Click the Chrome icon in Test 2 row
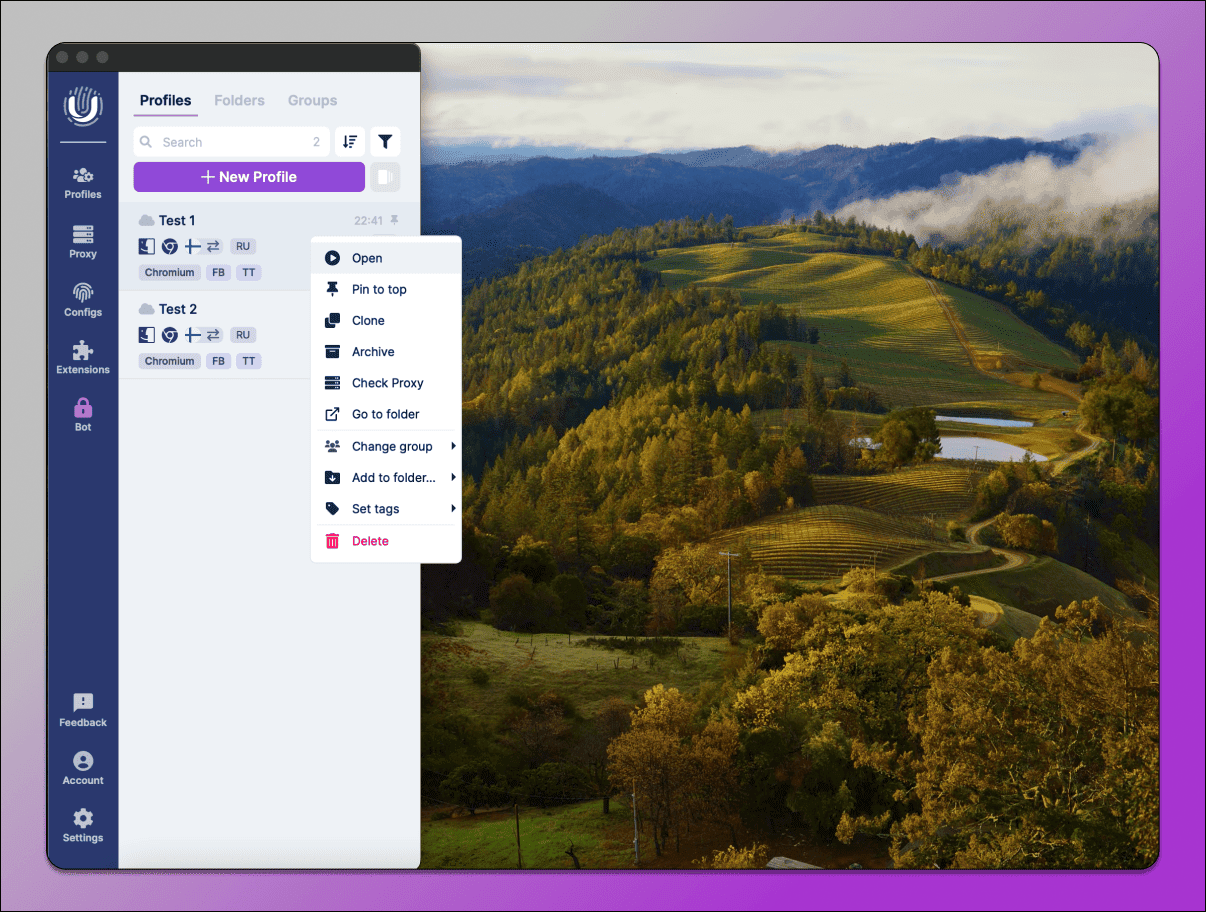This screenshot has width=1206, height=912. [170, 335]
